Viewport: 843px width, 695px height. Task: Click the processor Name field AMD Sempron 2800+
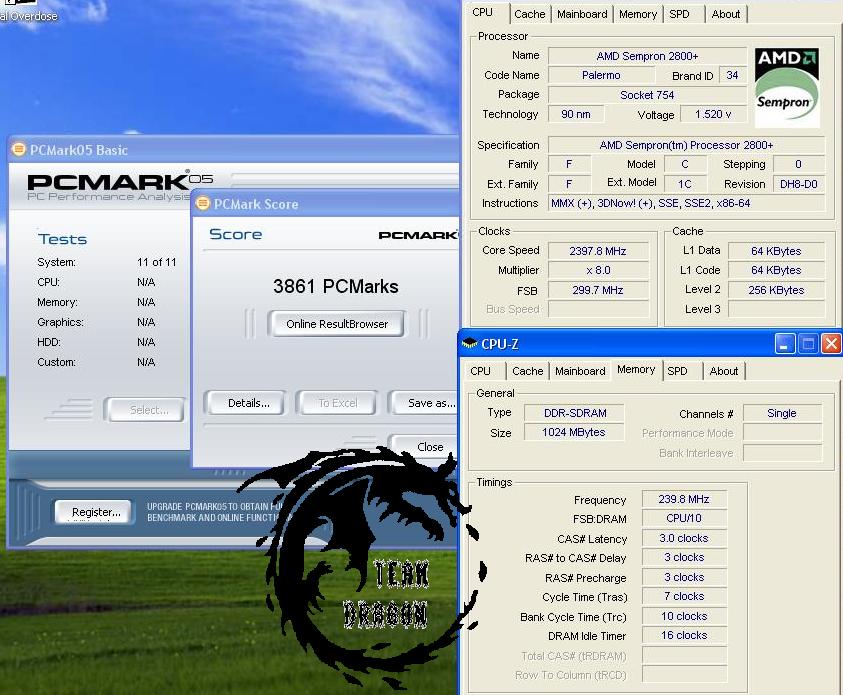pos(647,56)
